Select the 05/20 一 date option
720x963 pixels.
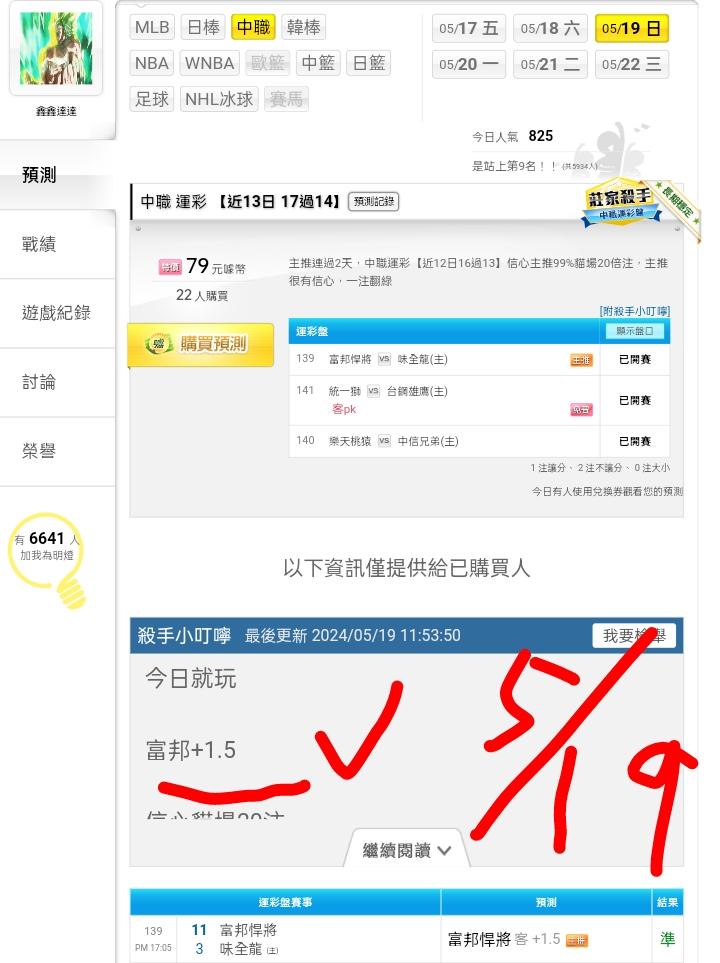tap(468, 64)
